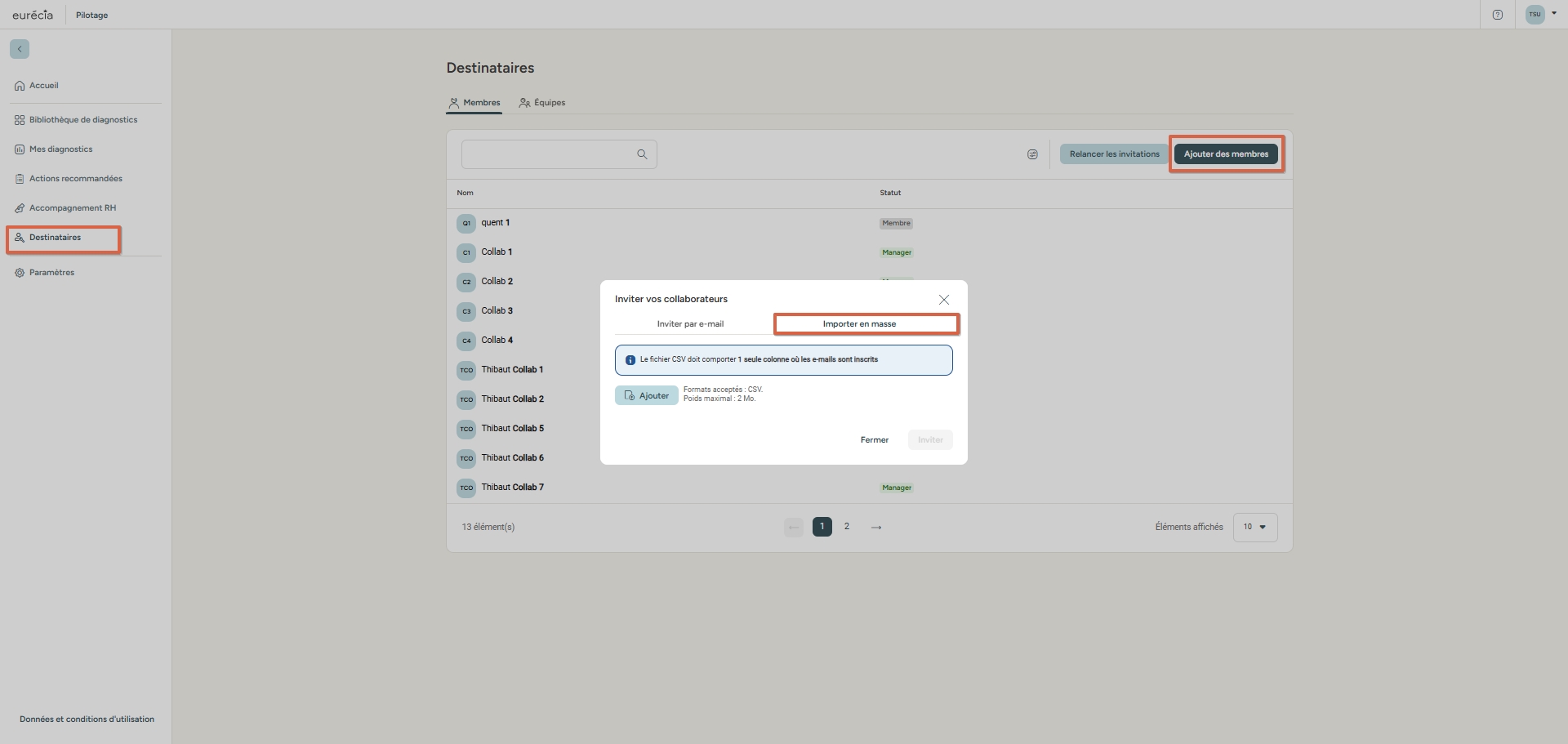1568x744 pixels.
Task: Switch to Inviter par e-mail tab
Action: [690, 324]
